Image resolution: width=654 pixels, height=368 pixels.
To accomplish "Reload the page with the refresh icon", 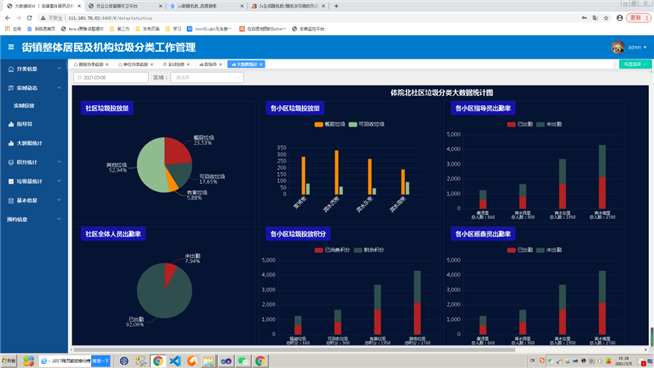I will [x=29, y=18].
